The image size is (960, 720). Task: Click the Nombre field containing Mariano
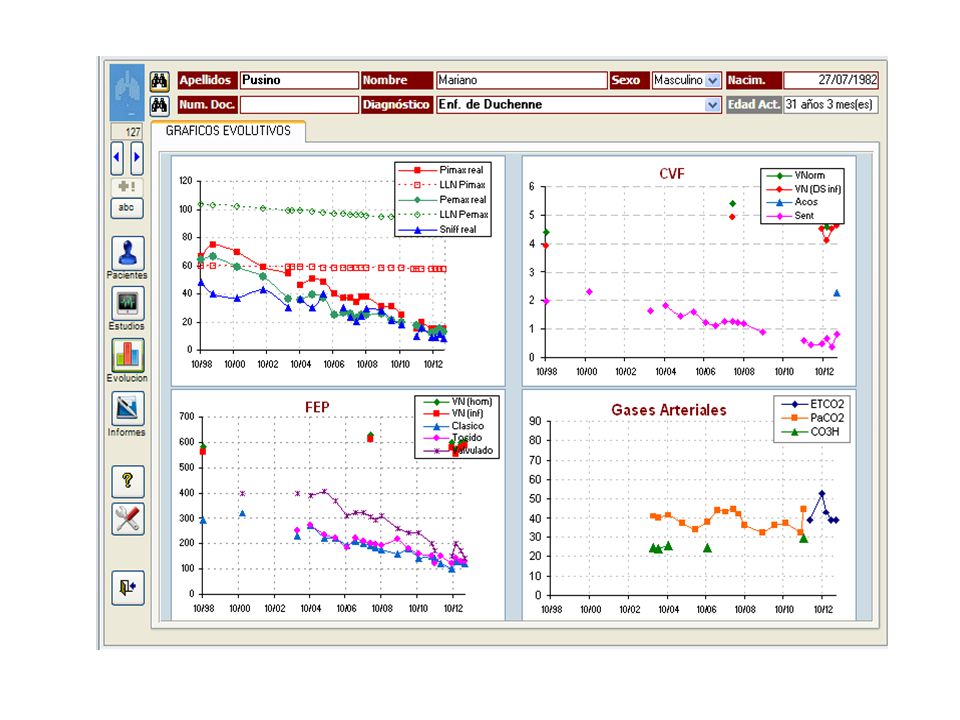click(x=522, y=80)
